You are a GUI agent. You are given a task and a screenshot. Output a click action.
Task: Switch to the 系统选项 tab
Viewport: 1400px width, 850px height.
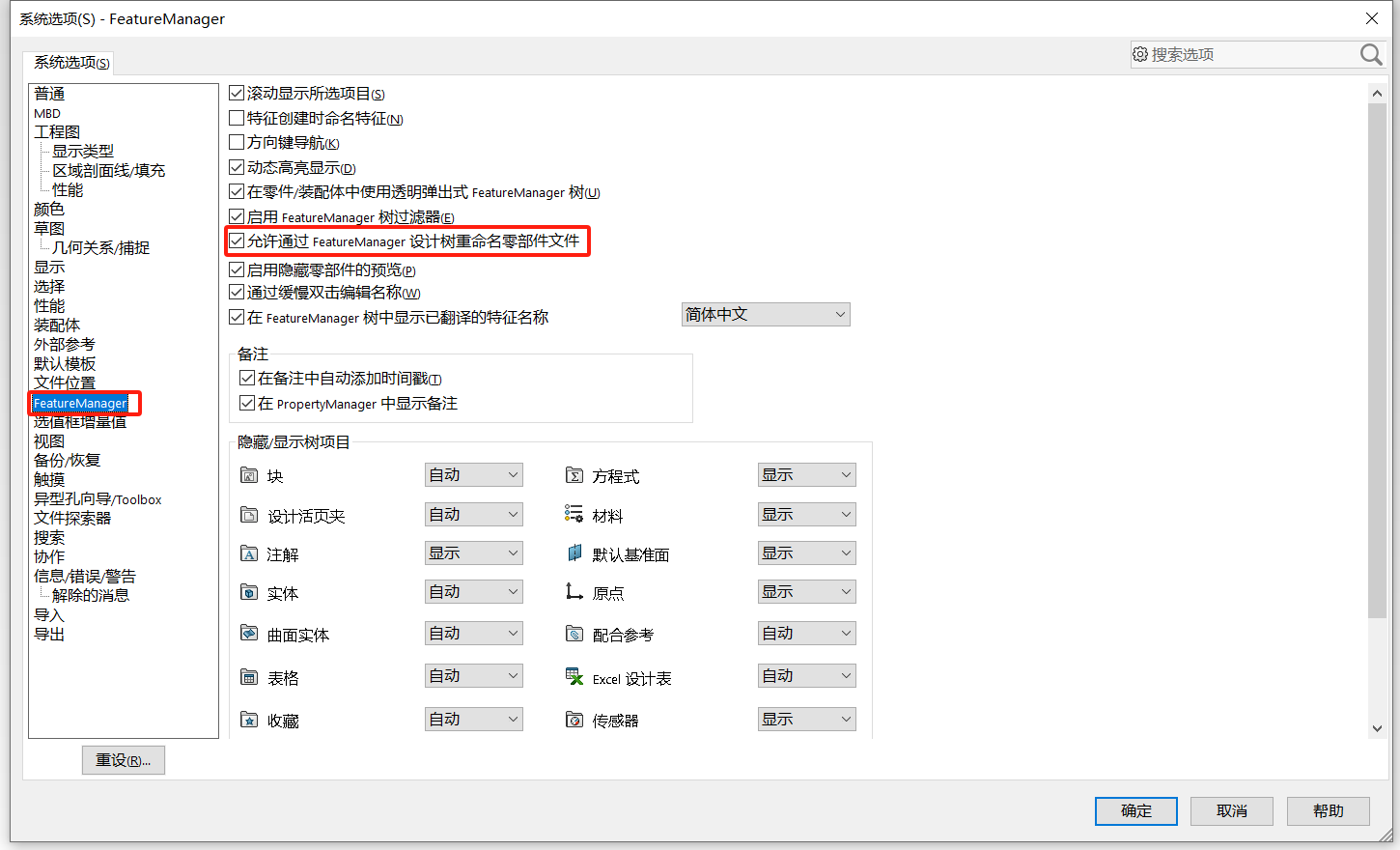coord(69,63)
